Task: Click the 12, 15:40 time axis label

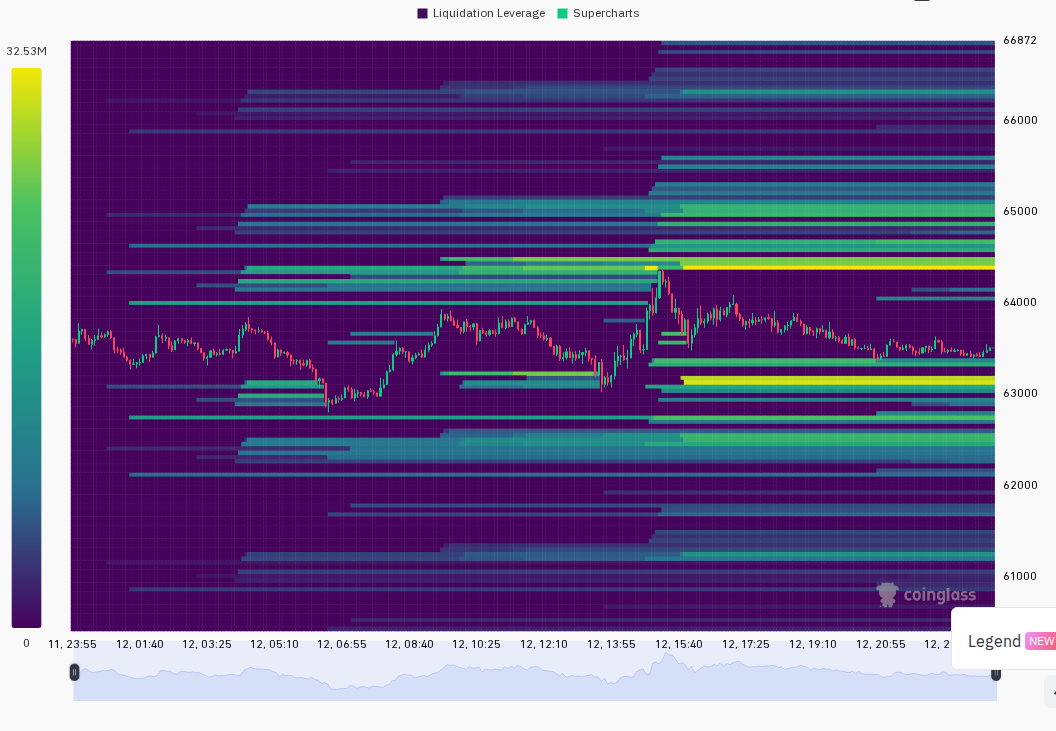Action: click(x=678, y=644)
